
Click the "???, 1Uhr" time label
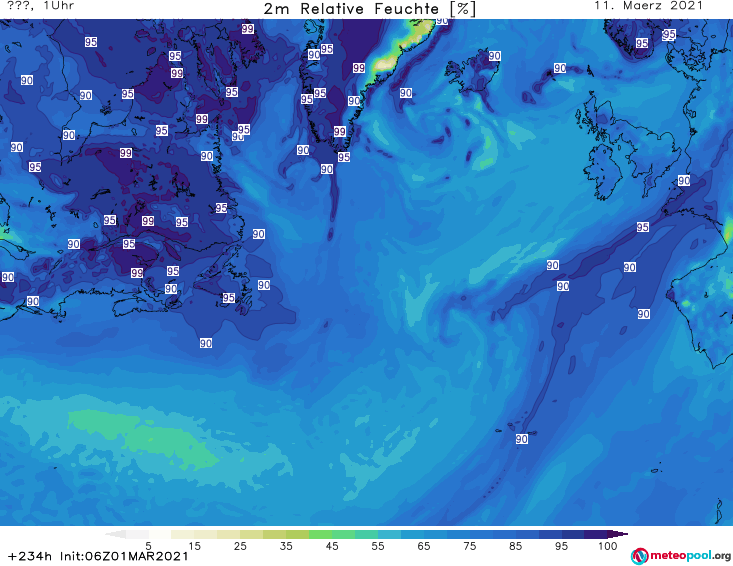point(41,6)
